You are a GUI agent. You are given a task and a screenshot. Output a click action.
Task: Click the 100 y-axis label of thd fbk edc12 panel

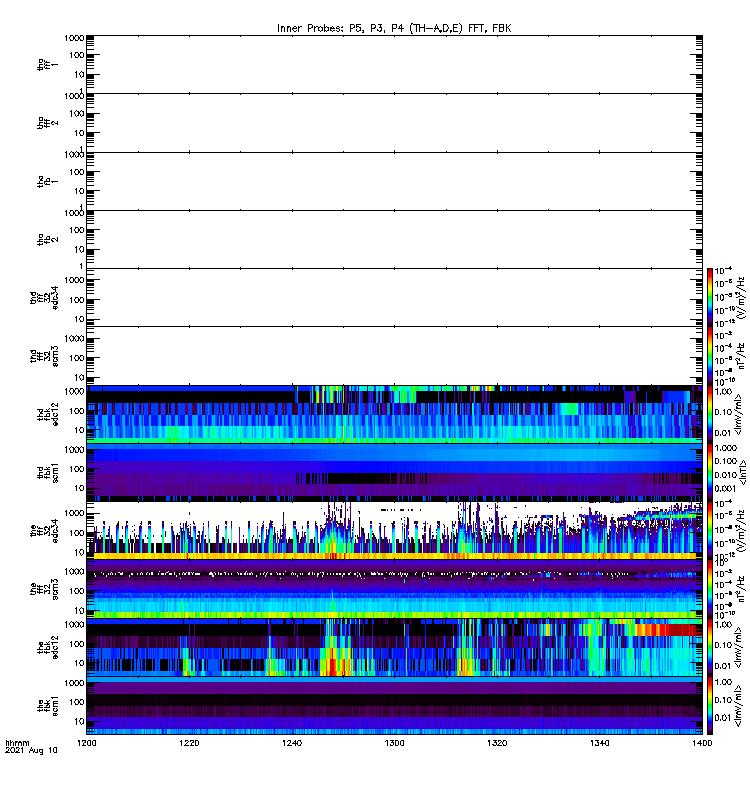(x=77, y=411)
